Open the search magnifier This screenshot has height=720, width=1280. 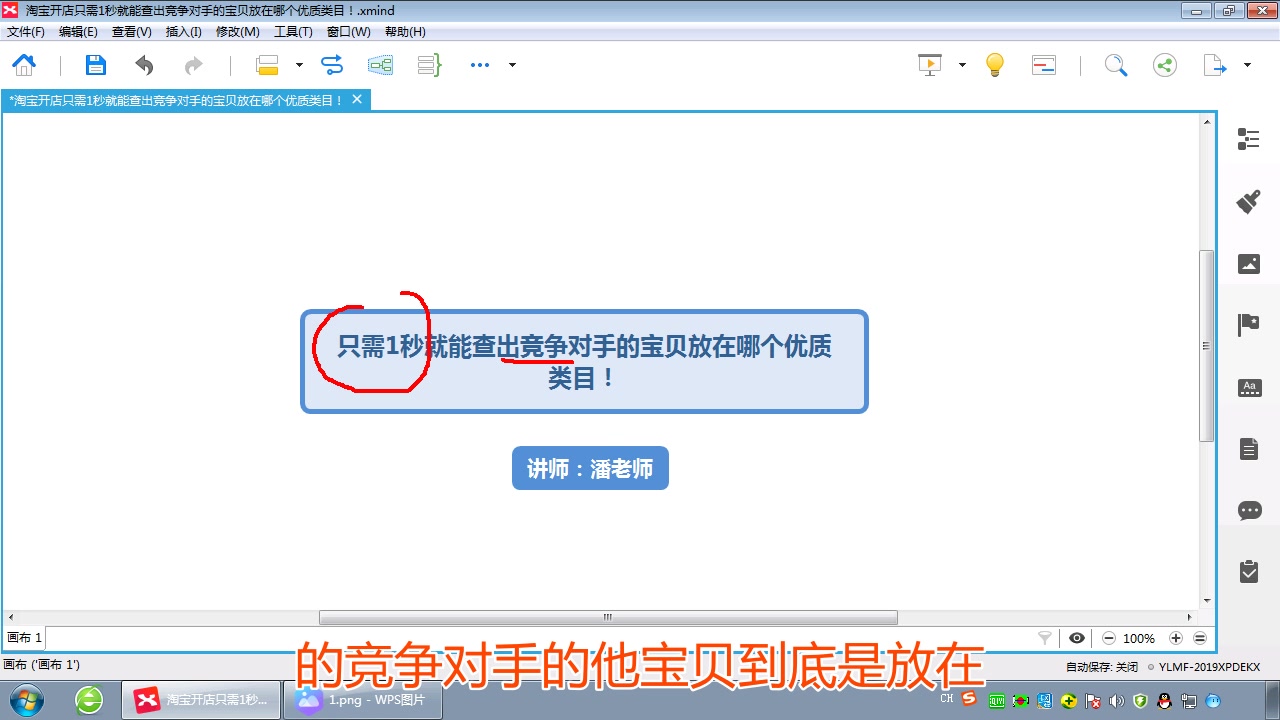tap(1116, 65)
